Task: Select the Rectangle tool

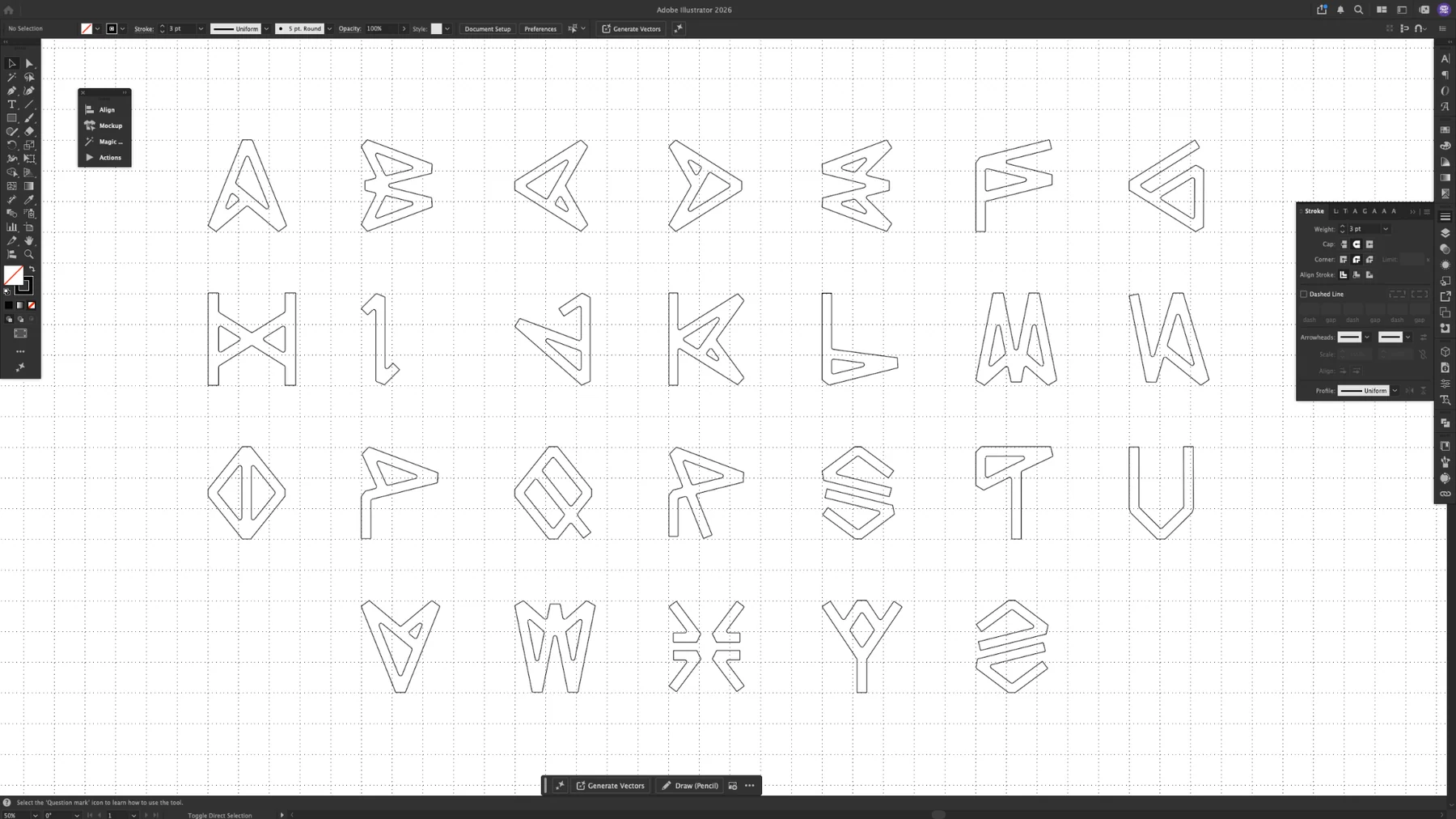Action: 12,118
